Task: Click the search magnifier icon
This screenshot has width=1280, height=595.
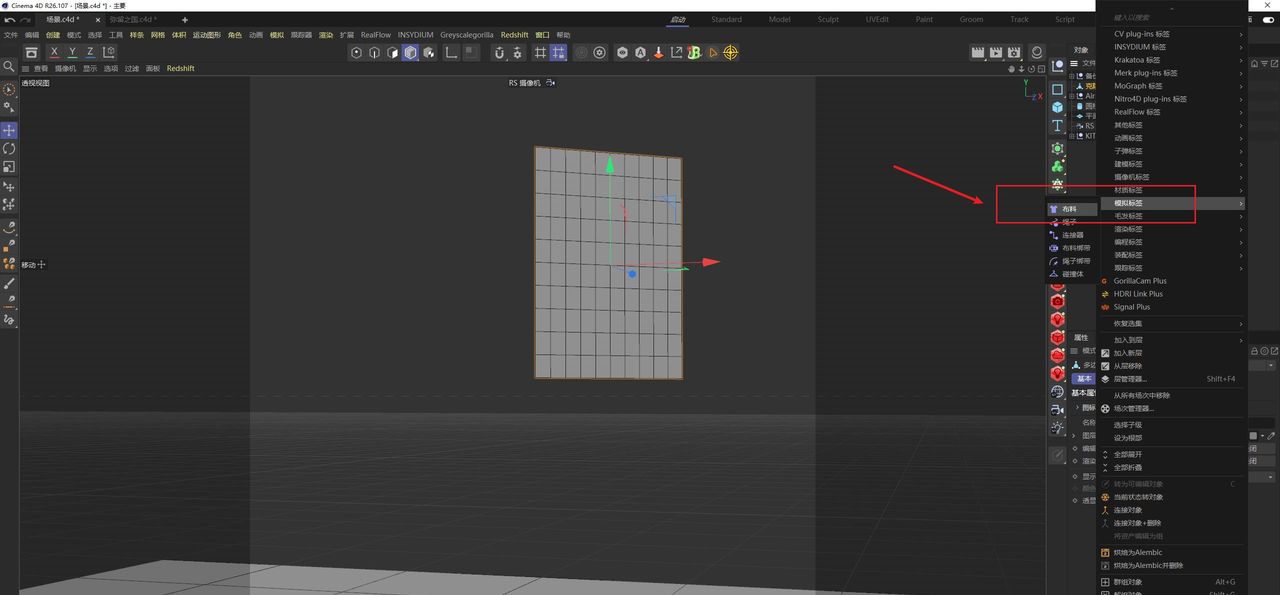Action: coord(9,66)
